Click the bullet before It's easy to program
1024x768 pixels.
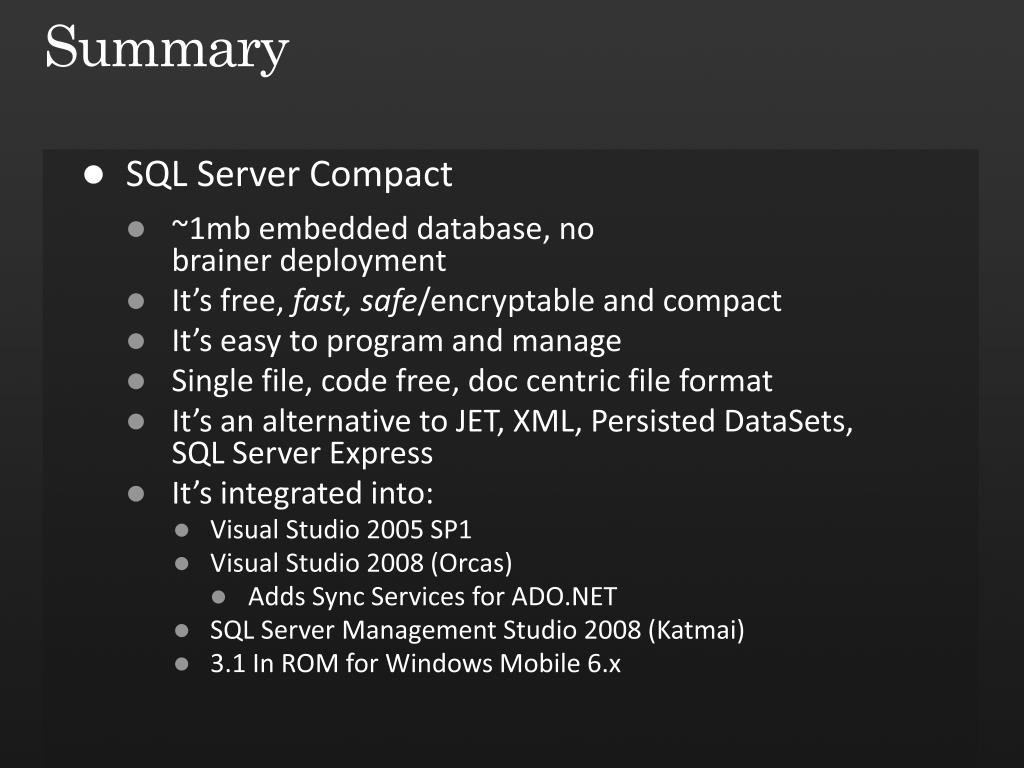136,342
